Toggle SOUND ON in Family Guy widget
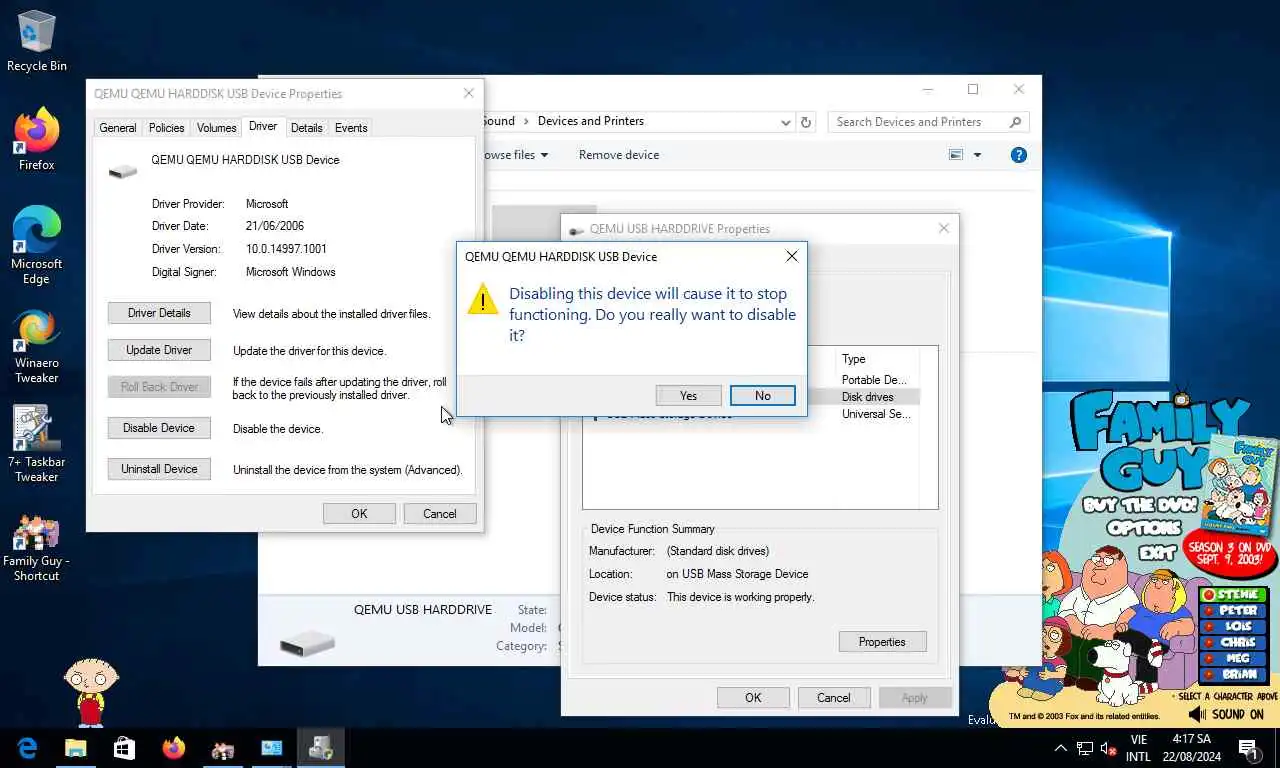The image size is (1280, 768). click(1227, 714)
